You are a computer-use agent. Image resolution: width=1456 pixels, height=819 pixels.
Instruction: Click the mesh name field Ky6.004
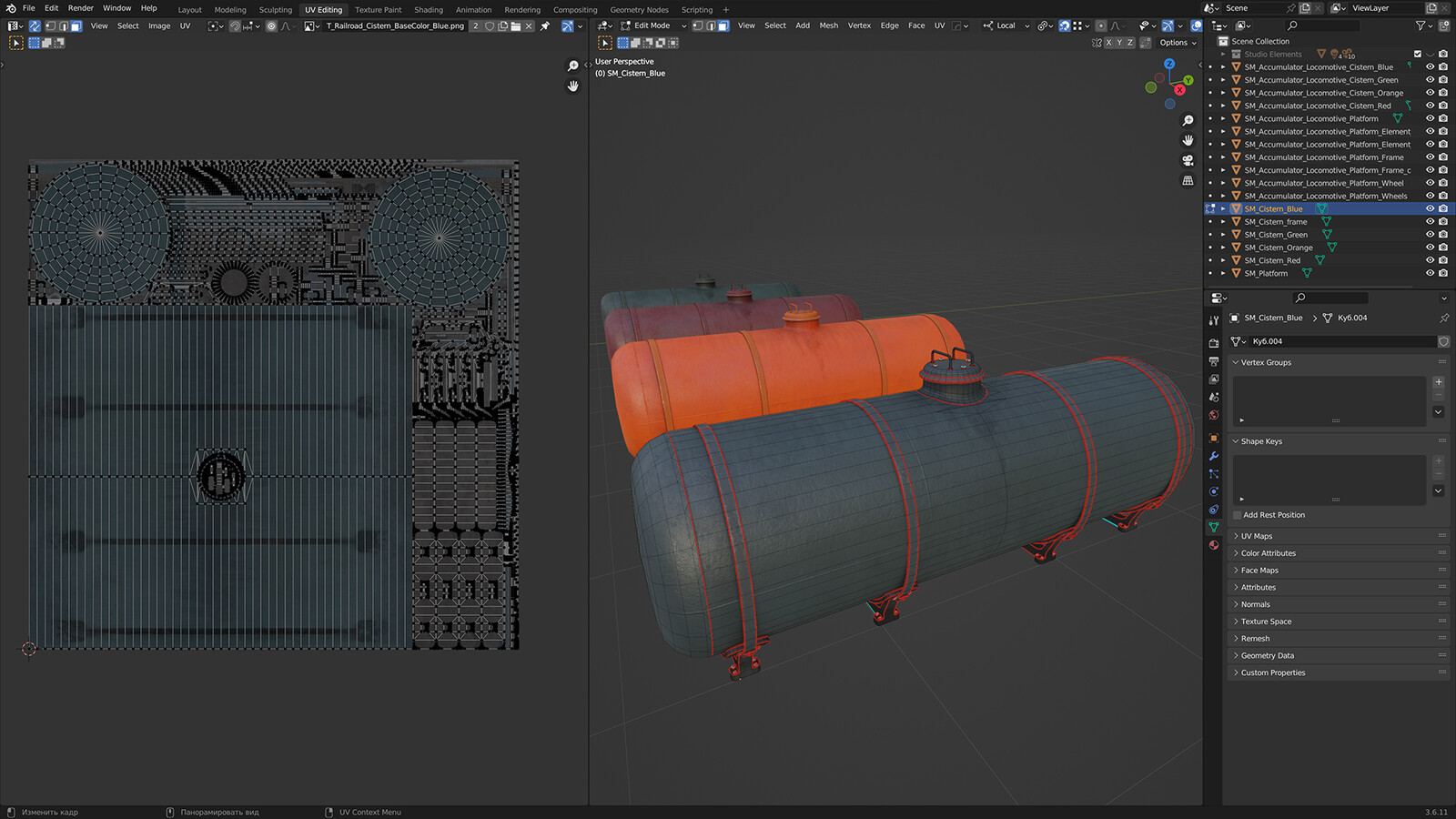(1342, 341)
